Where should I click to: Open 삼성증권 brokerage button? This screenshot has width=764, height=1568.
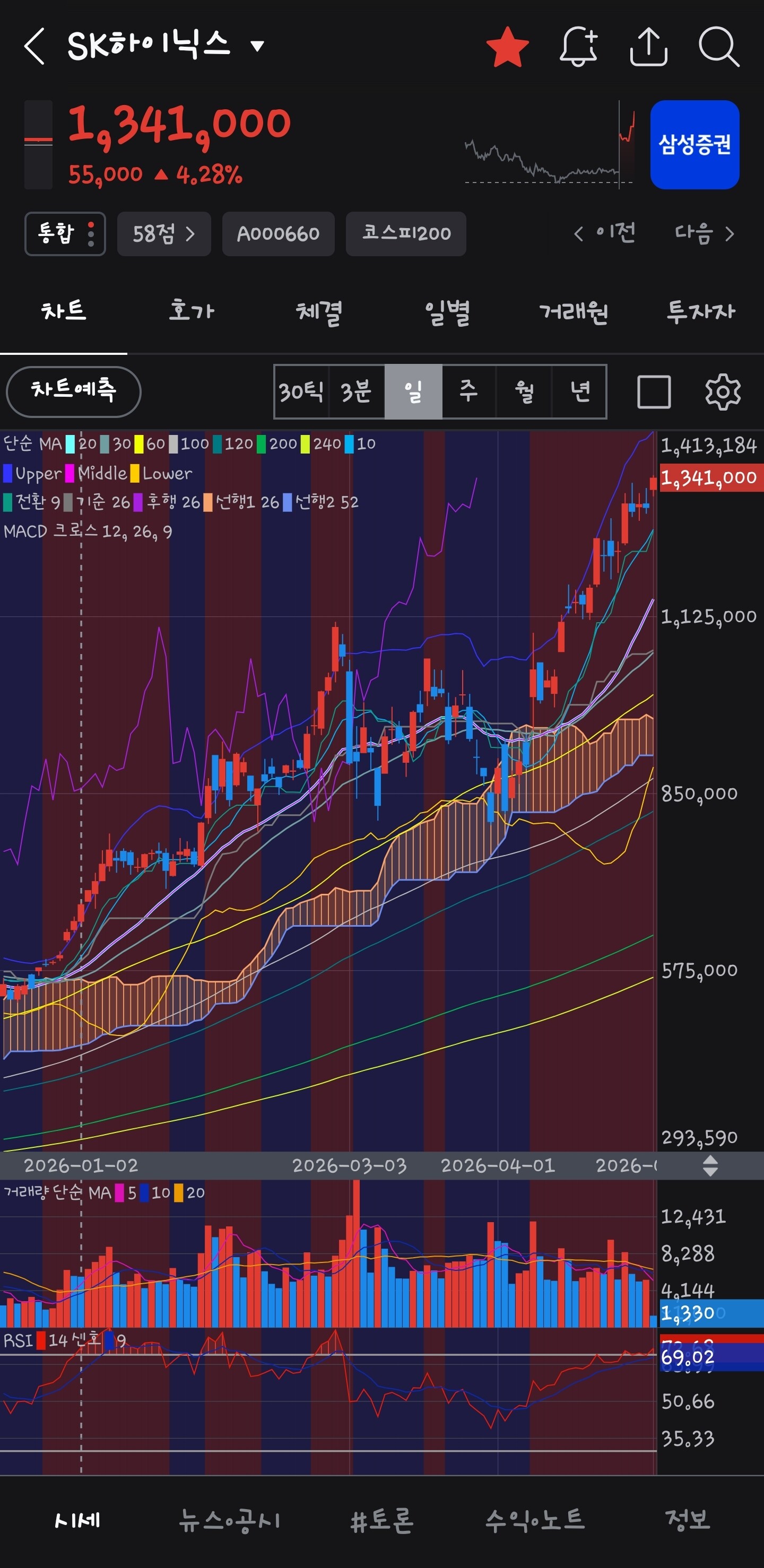coord(694,145)
